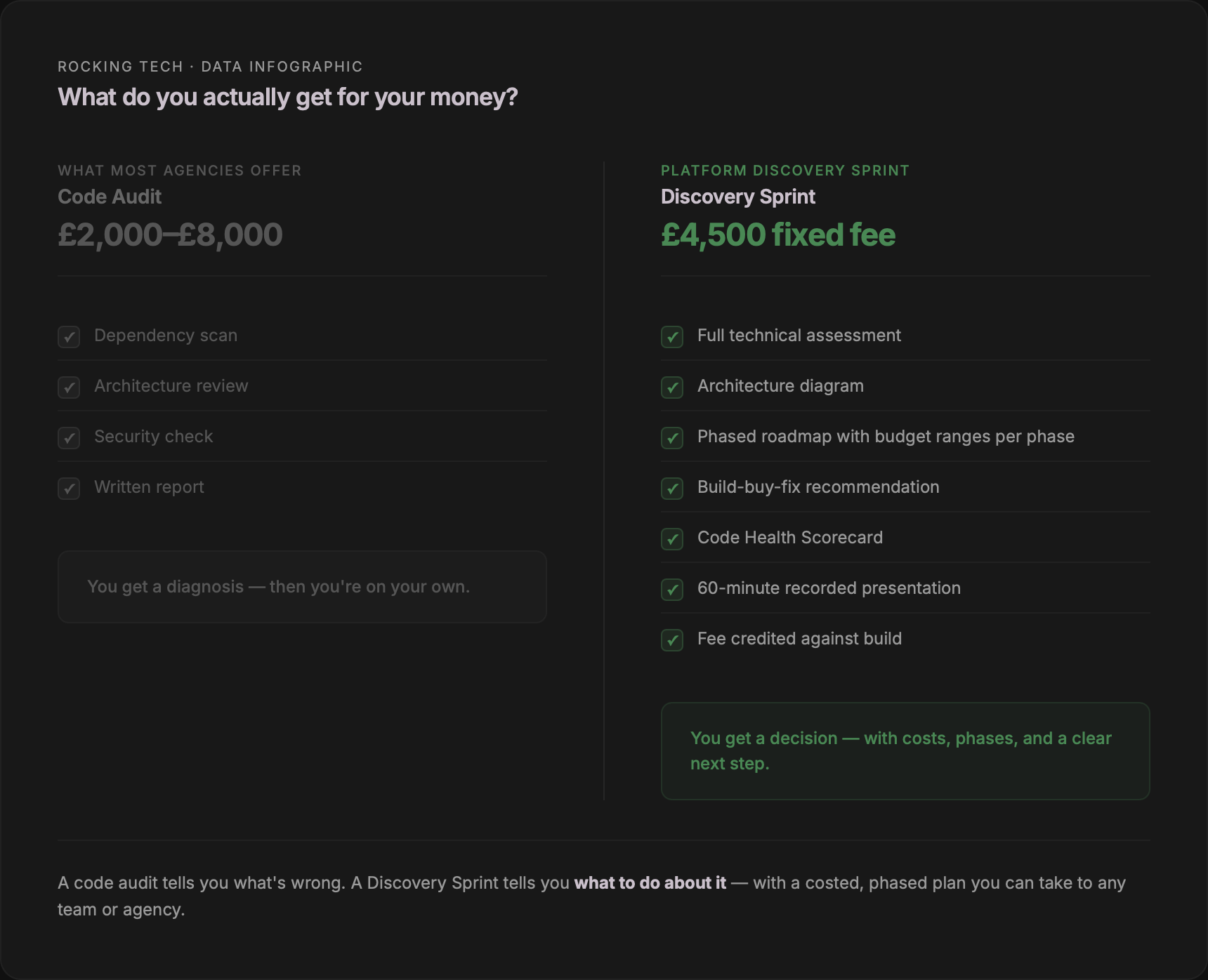Click the Dependency scan checkmark icon
Image resolution: width=1208 pixels, height=980 pixels.
69,337
